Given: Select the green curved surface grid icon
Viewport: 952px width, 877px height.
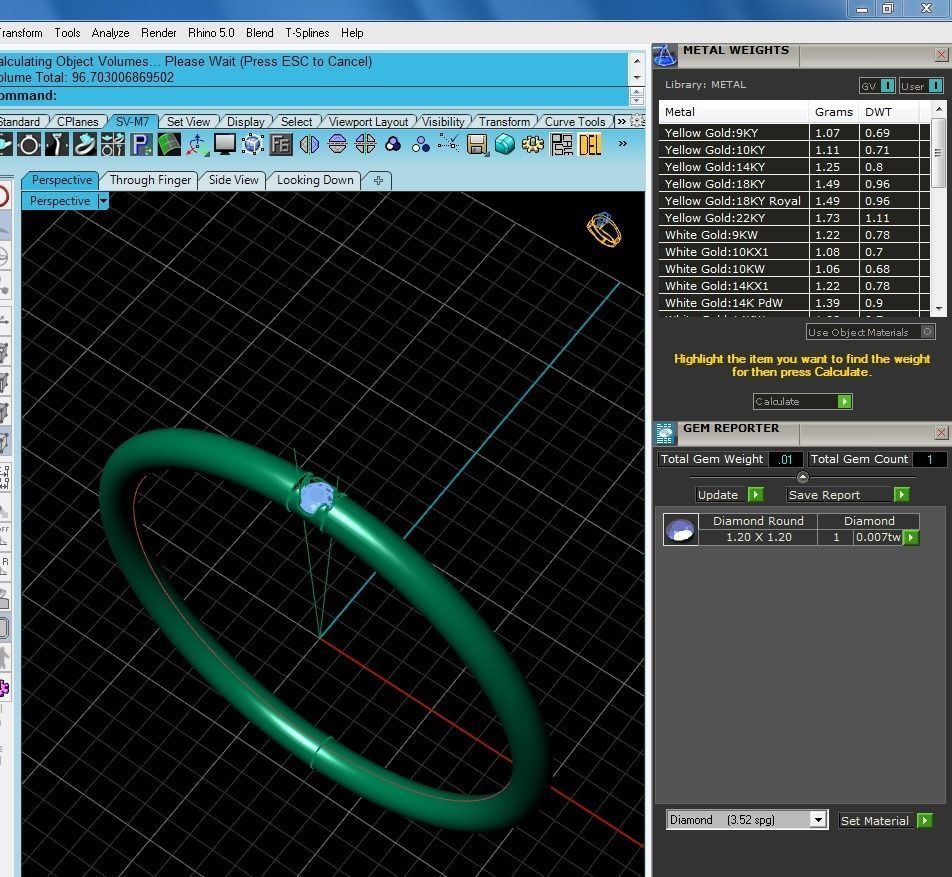Looking at the screenshot, I should 169,145.
